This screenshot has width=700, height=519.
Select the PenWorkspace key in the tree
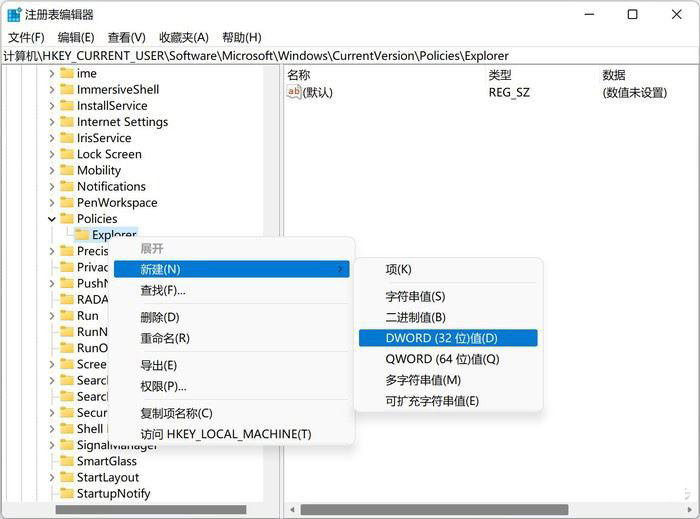[117, 203]
